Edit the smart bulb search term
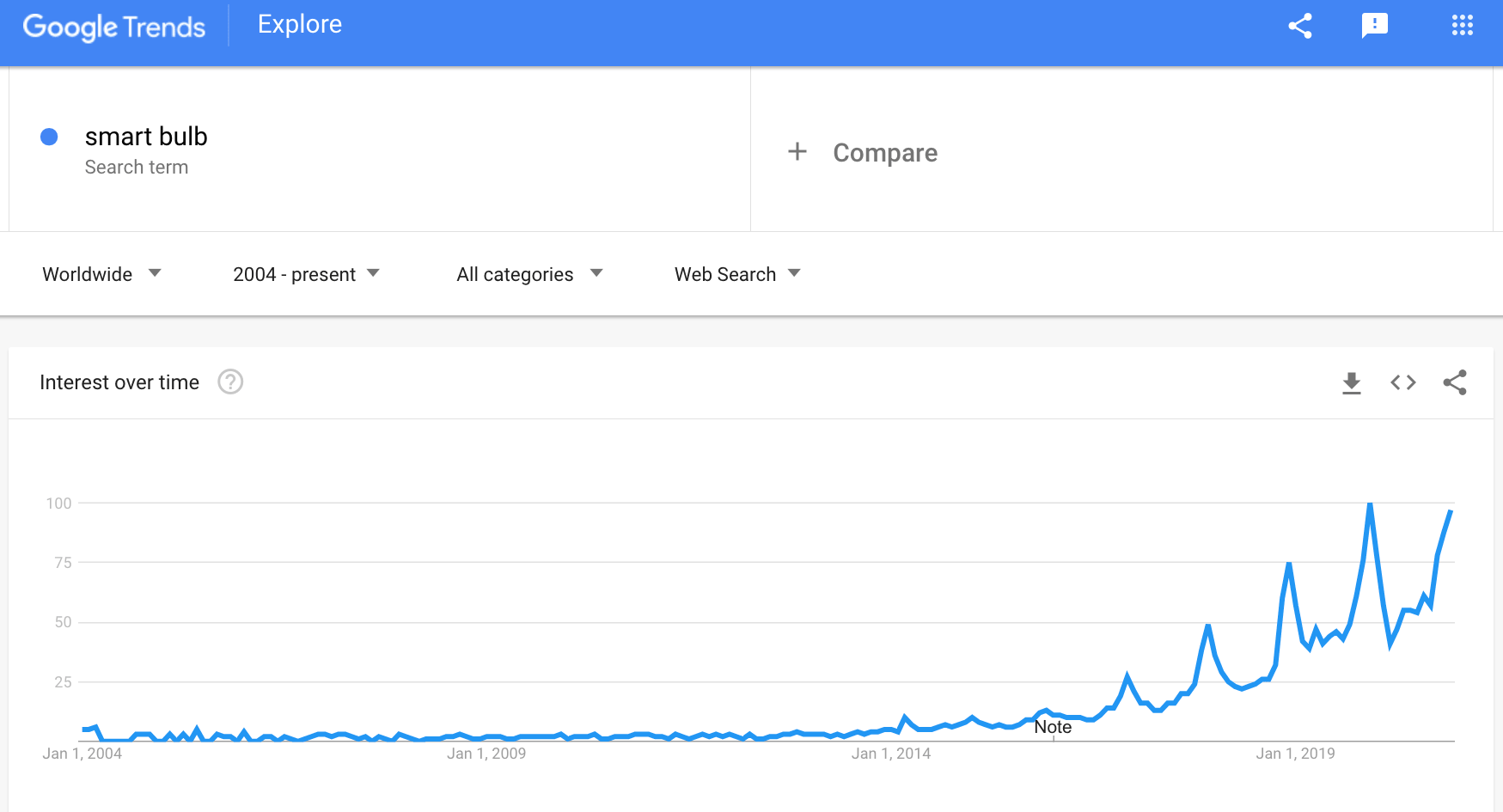1503x812 pixels. [146, 137]
